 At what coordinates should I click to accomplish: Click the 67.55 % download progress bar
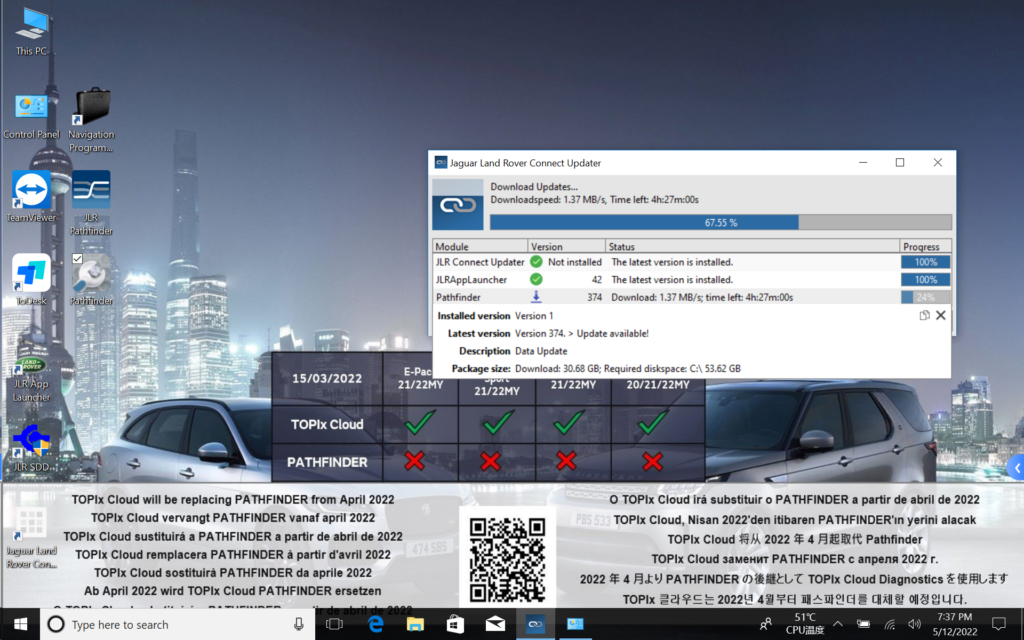coord(720,222)
